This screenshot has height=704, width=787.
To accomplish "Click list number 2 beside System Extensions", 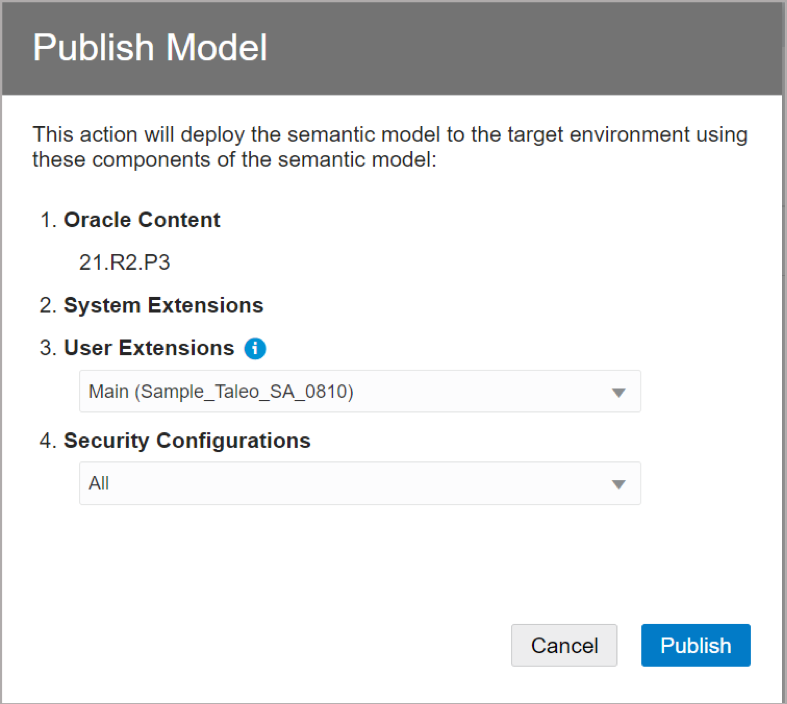I will (x=48, y=305).
